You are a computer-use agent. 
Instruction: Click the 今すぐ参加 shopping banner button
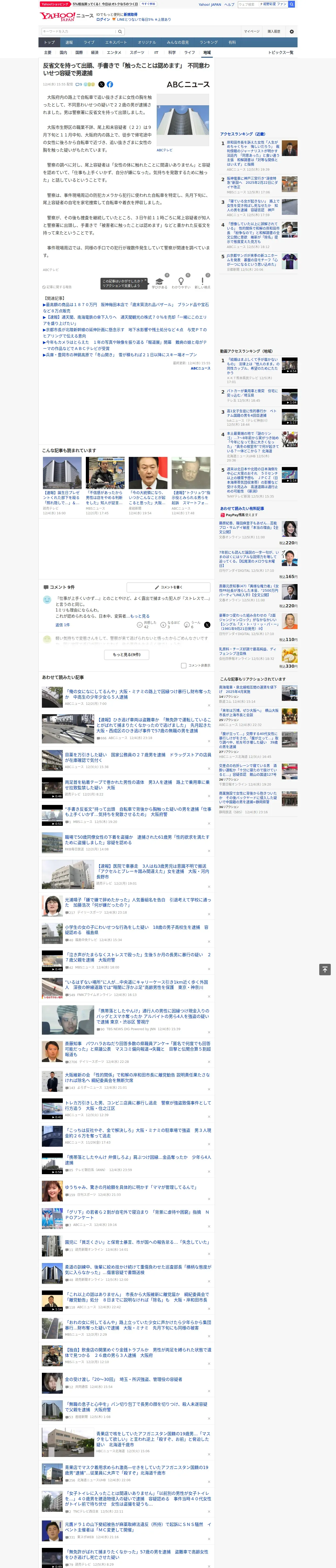coord(148,4)
